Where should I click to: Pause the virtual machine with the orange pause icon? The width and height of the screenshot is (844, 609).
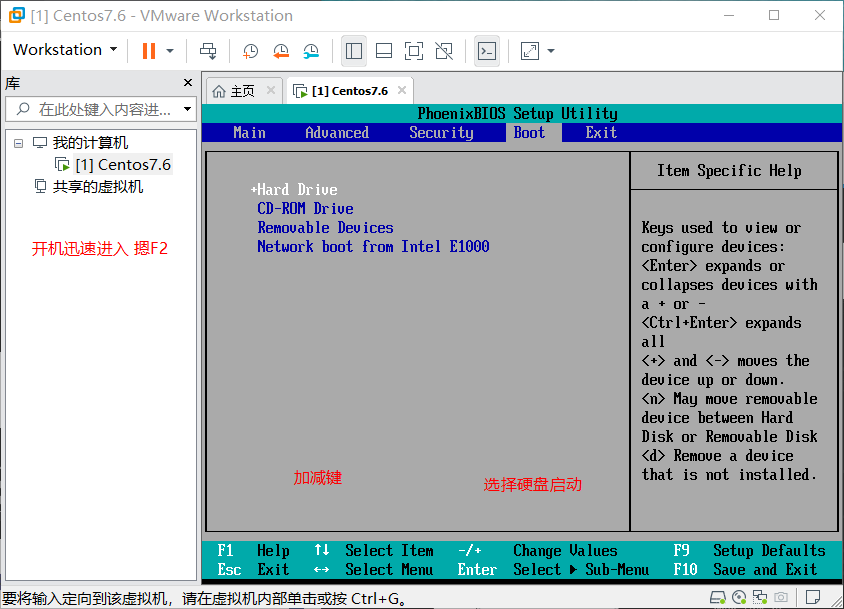pyautogui.click(x=149, y=51)
